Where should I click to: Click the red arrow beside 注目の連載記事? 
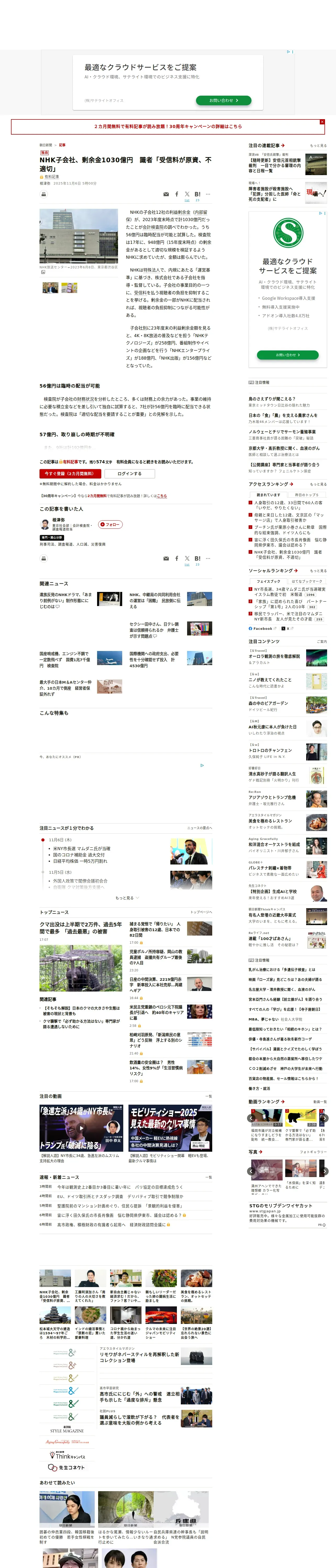(x=283, y=146)
